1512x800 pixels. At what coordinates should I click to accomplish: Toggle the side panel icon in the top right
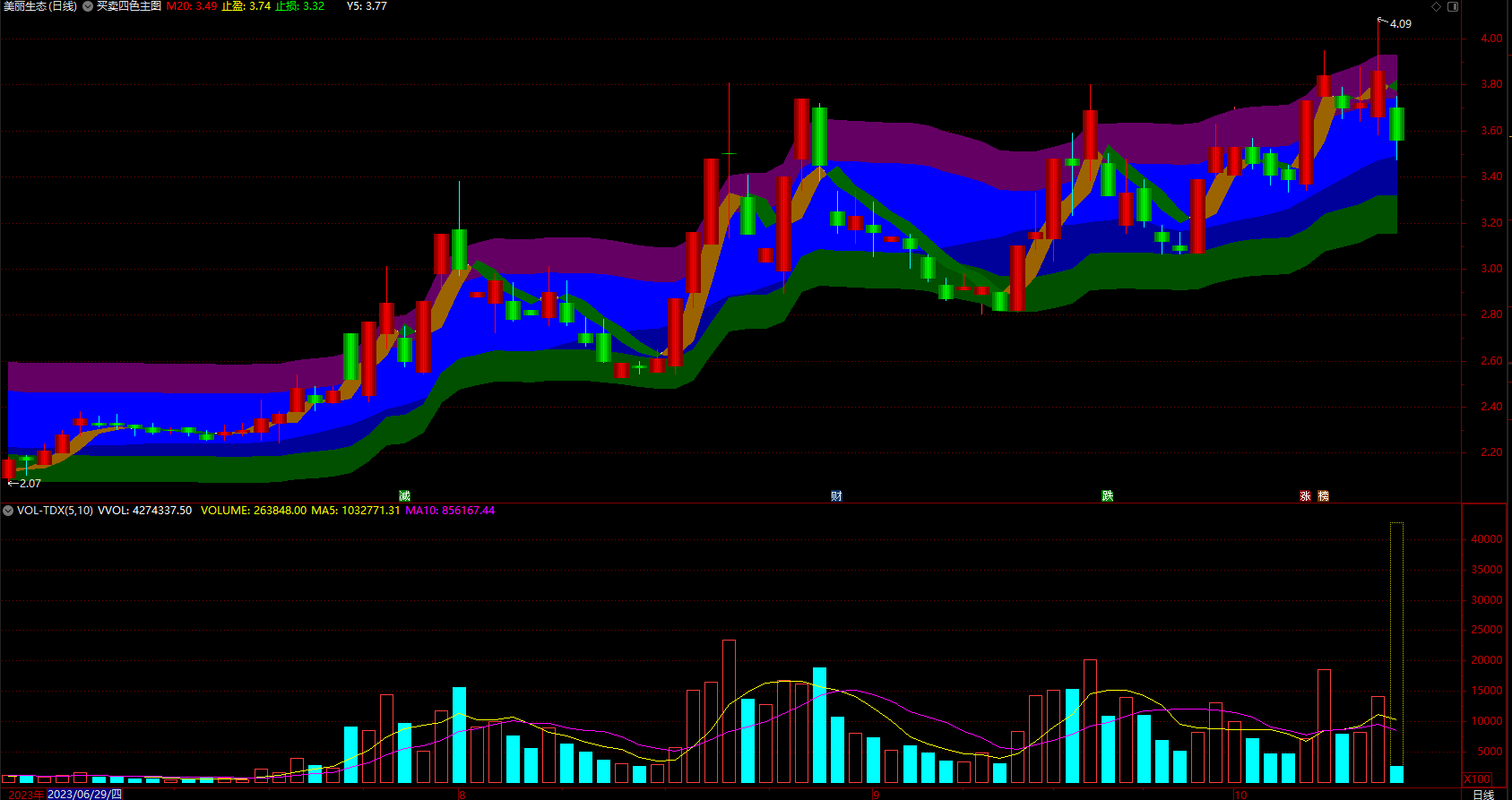click(1453, 6)
